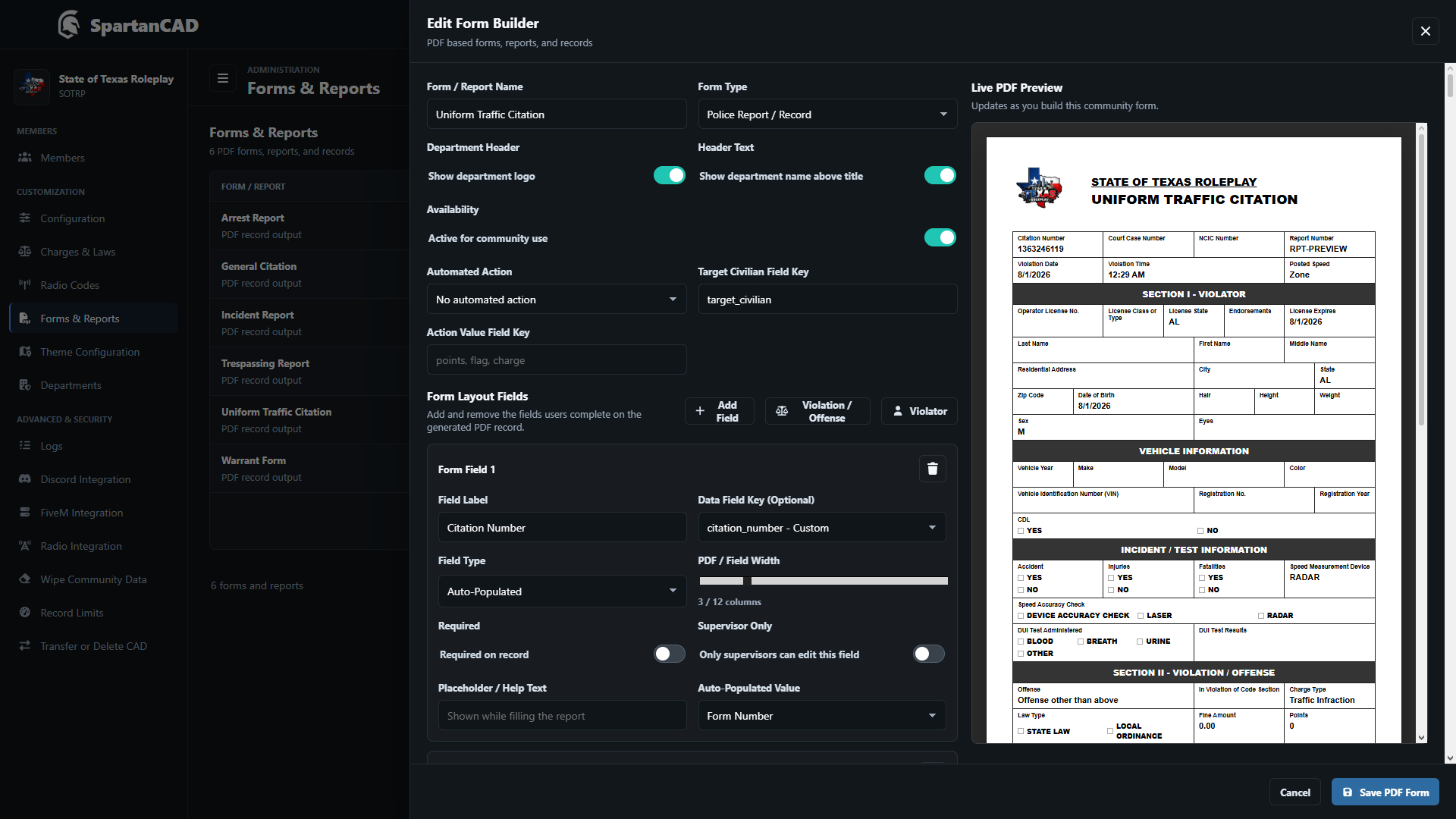Viewport: 1456px width, 819px height.
Task: Open the Form Type dropdown
Action: (x=827, y=115)
